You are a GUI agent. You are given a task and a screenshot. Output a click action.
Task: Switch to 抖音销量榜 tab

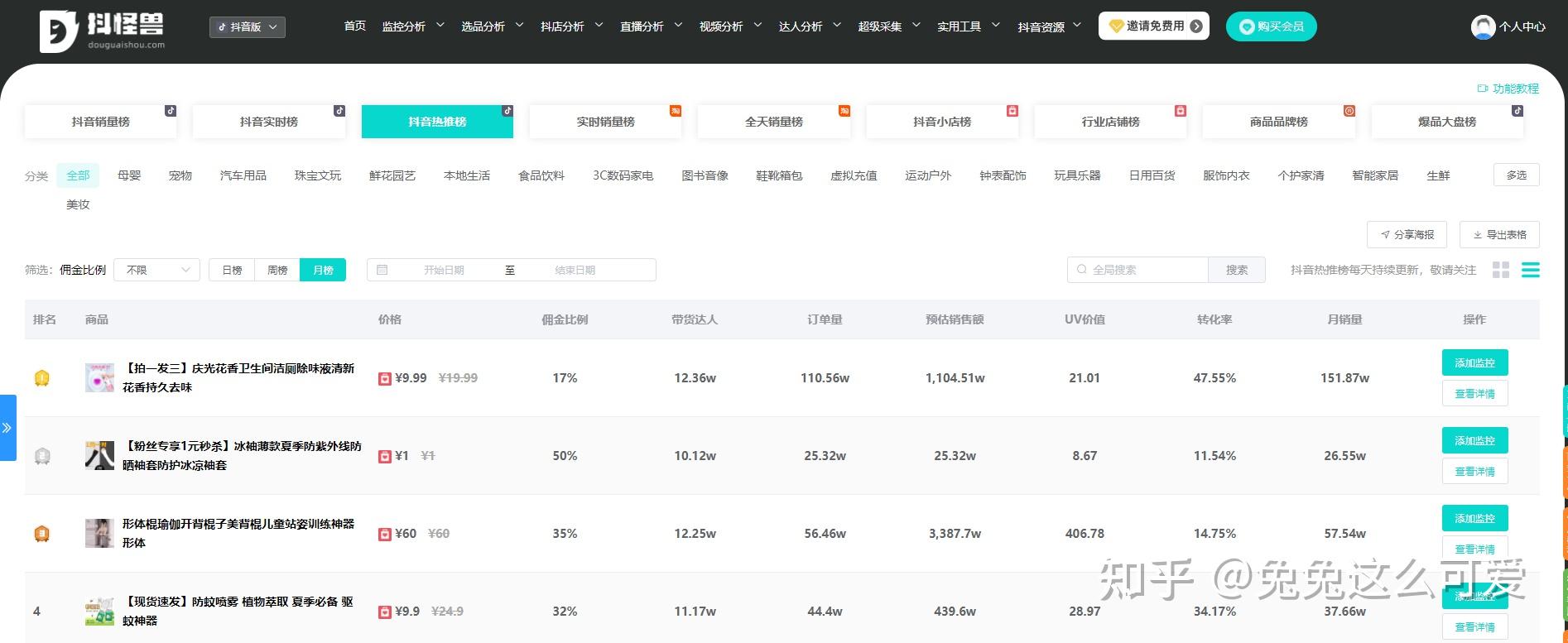(101, 122)
